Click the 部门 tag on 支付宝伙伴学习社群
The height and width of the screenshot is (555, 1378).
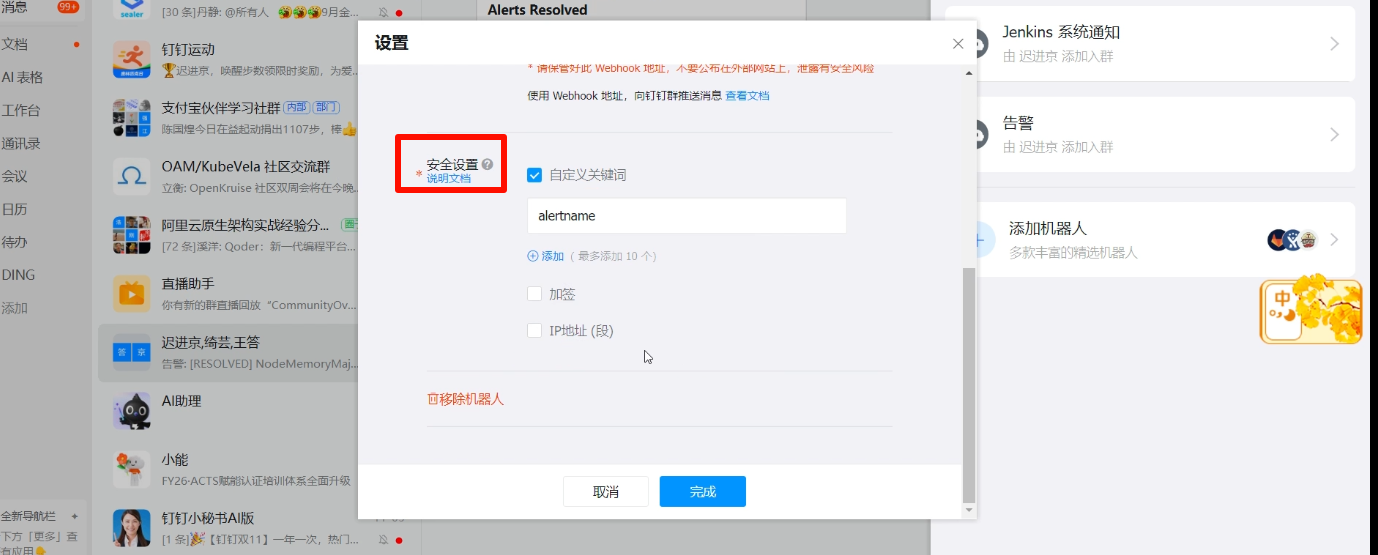pos(327,107)
